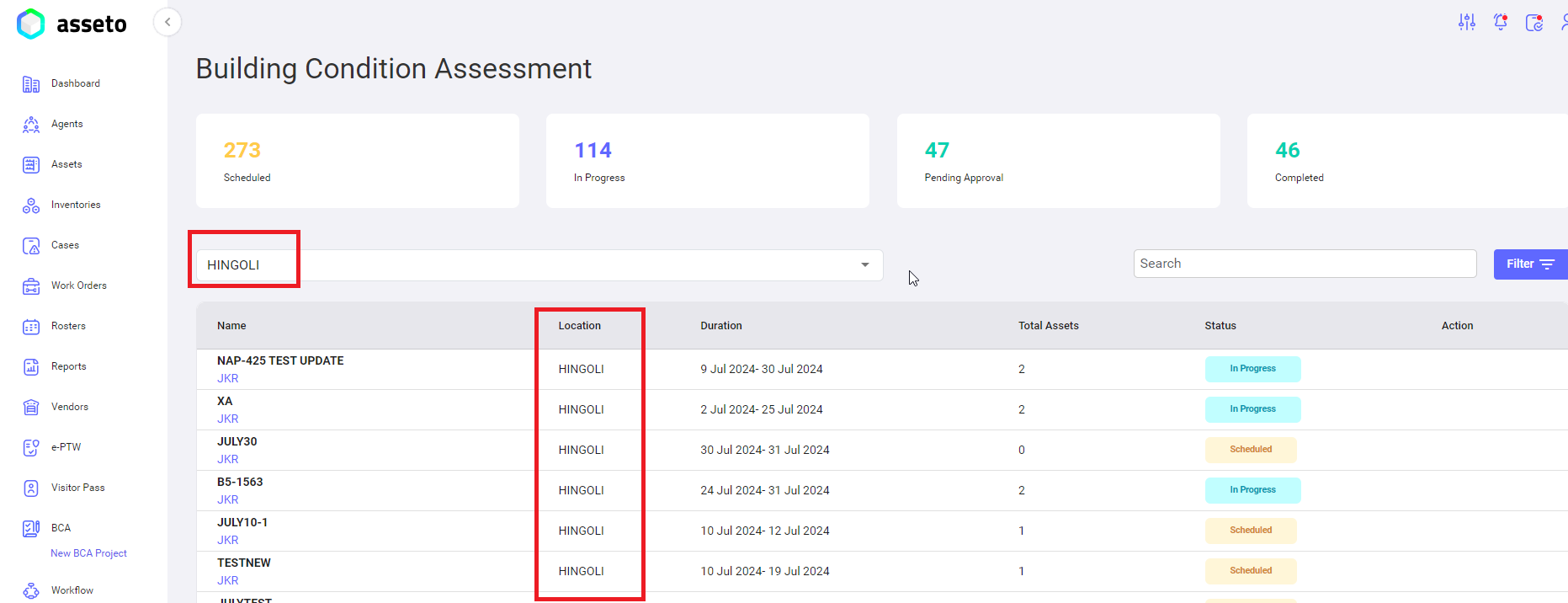Click the asseto logo icon
The image size is (1568, 603).
31,24
